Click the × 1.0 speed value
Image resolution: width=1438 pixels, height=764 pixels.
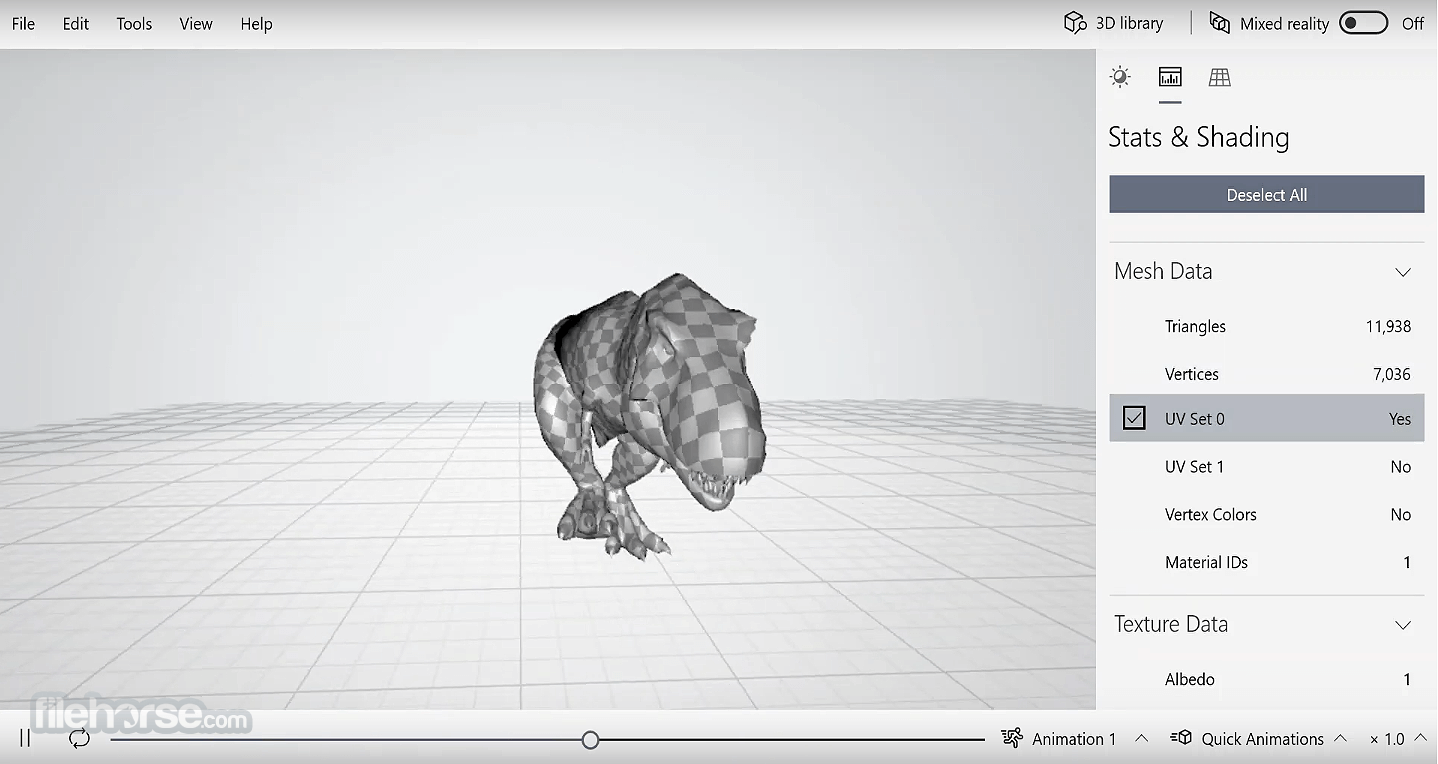[1387, 739]
